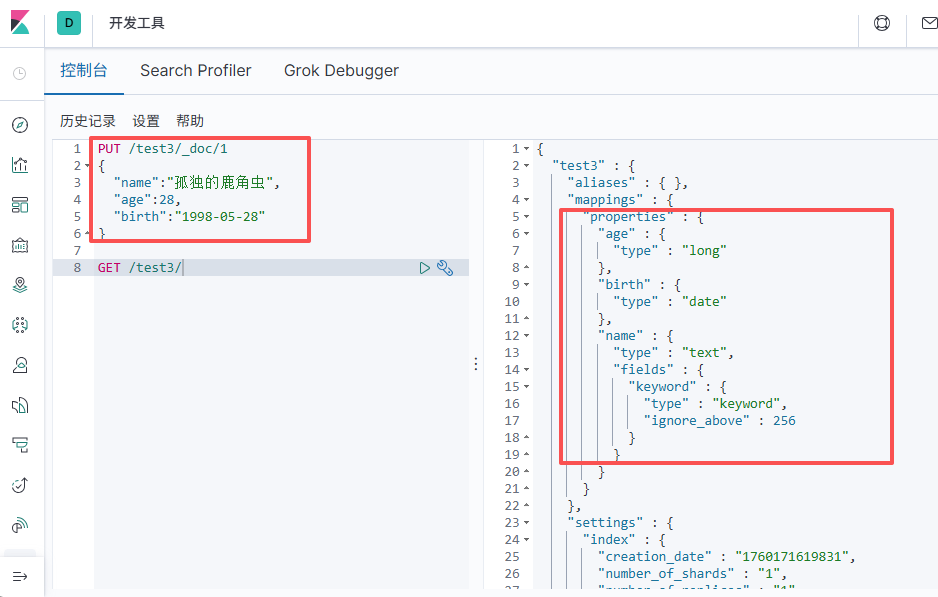
Task: Open the Dashboard icon in sidebar
Action: [20, 205]
